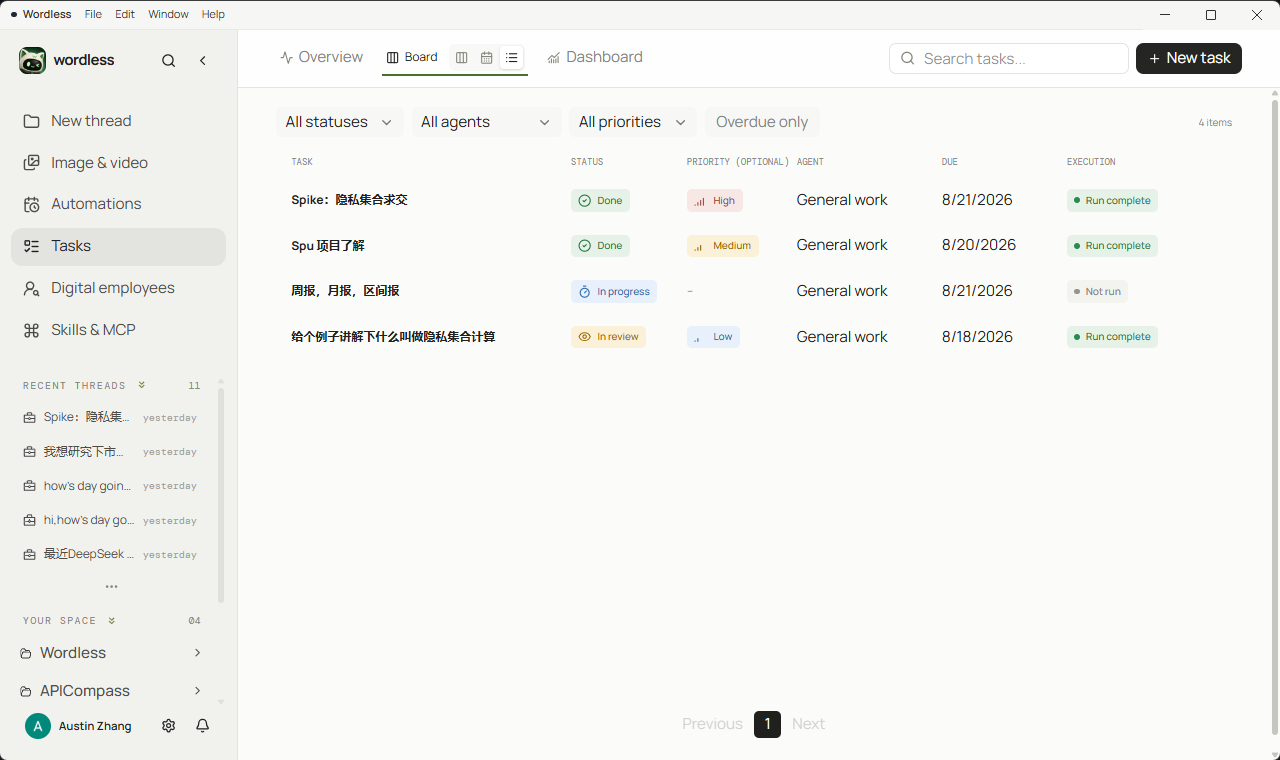
Task: Open the Help menu
Action: point(213,14)
